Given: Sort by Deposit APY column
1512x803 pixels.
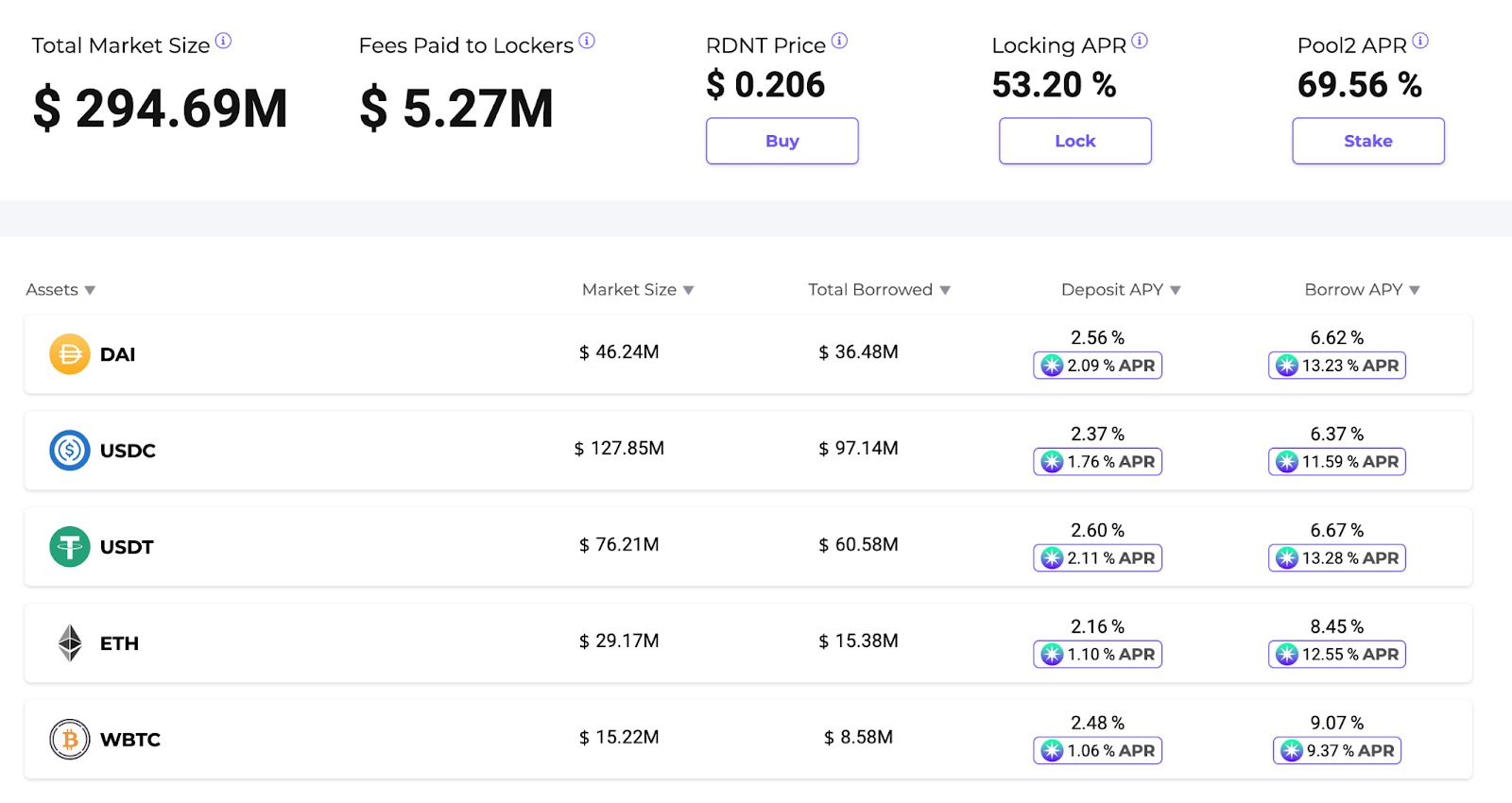Looking at the screenshot, I should coord(1121,290).
